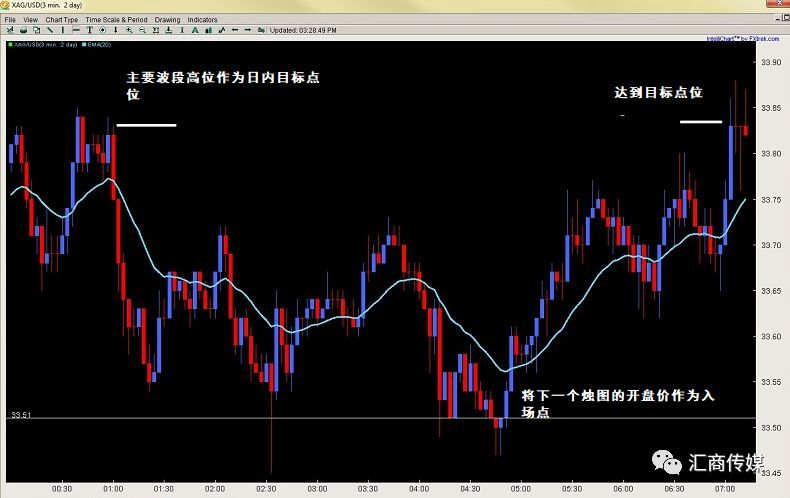Click the 33.75 price axis label
Image resolution: width=790 pixels, height=498 pixels.
[x=771, y=200]
